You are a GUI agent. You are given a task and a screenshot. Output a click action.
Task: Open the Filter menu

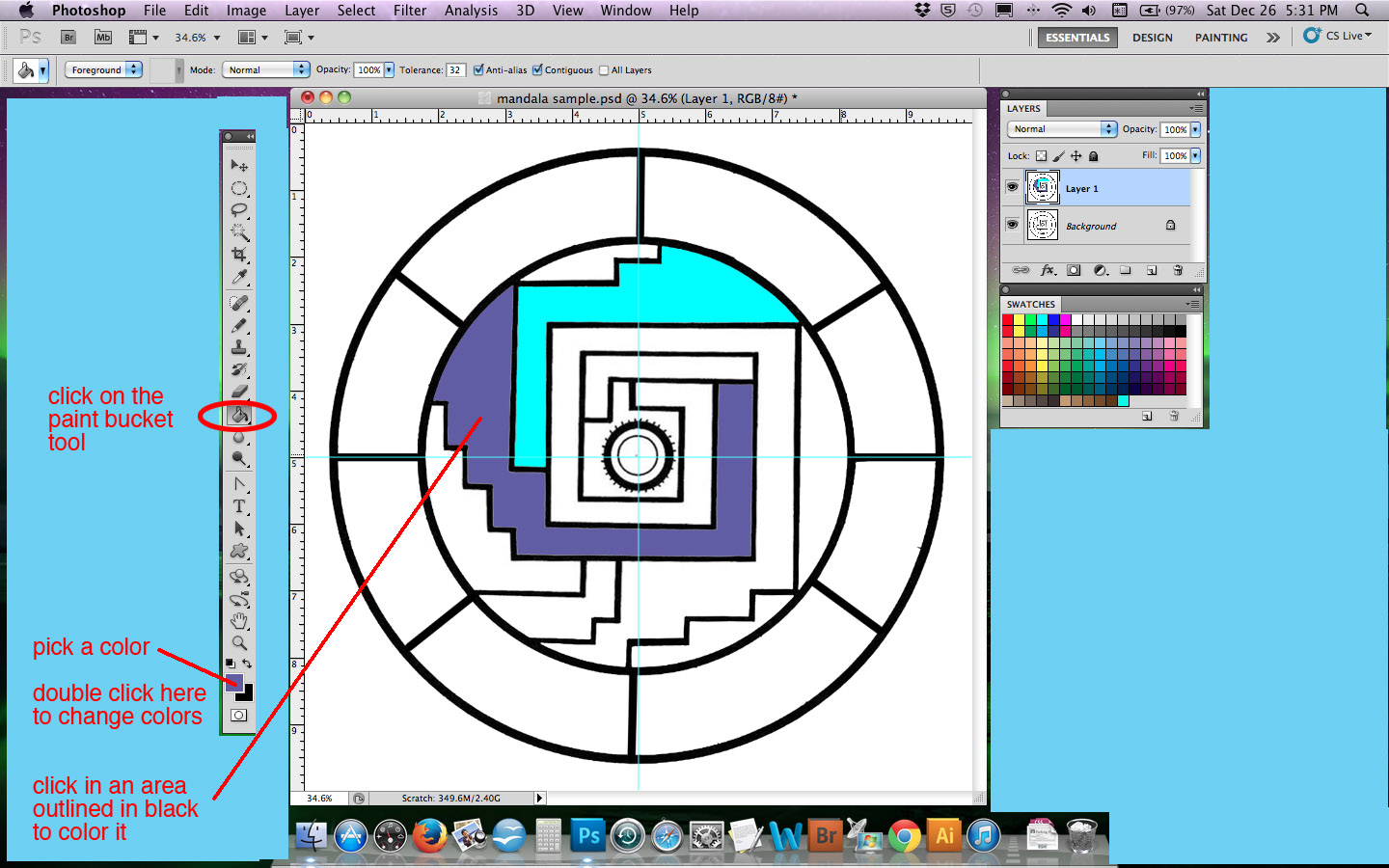pos(410,11)
